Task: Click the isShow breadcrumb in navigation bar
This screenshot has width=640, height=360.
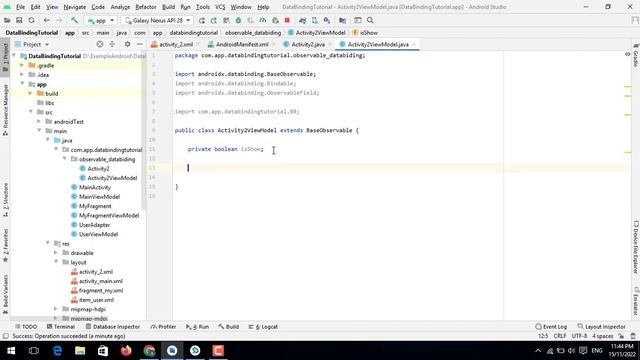Action: [365, 33]
